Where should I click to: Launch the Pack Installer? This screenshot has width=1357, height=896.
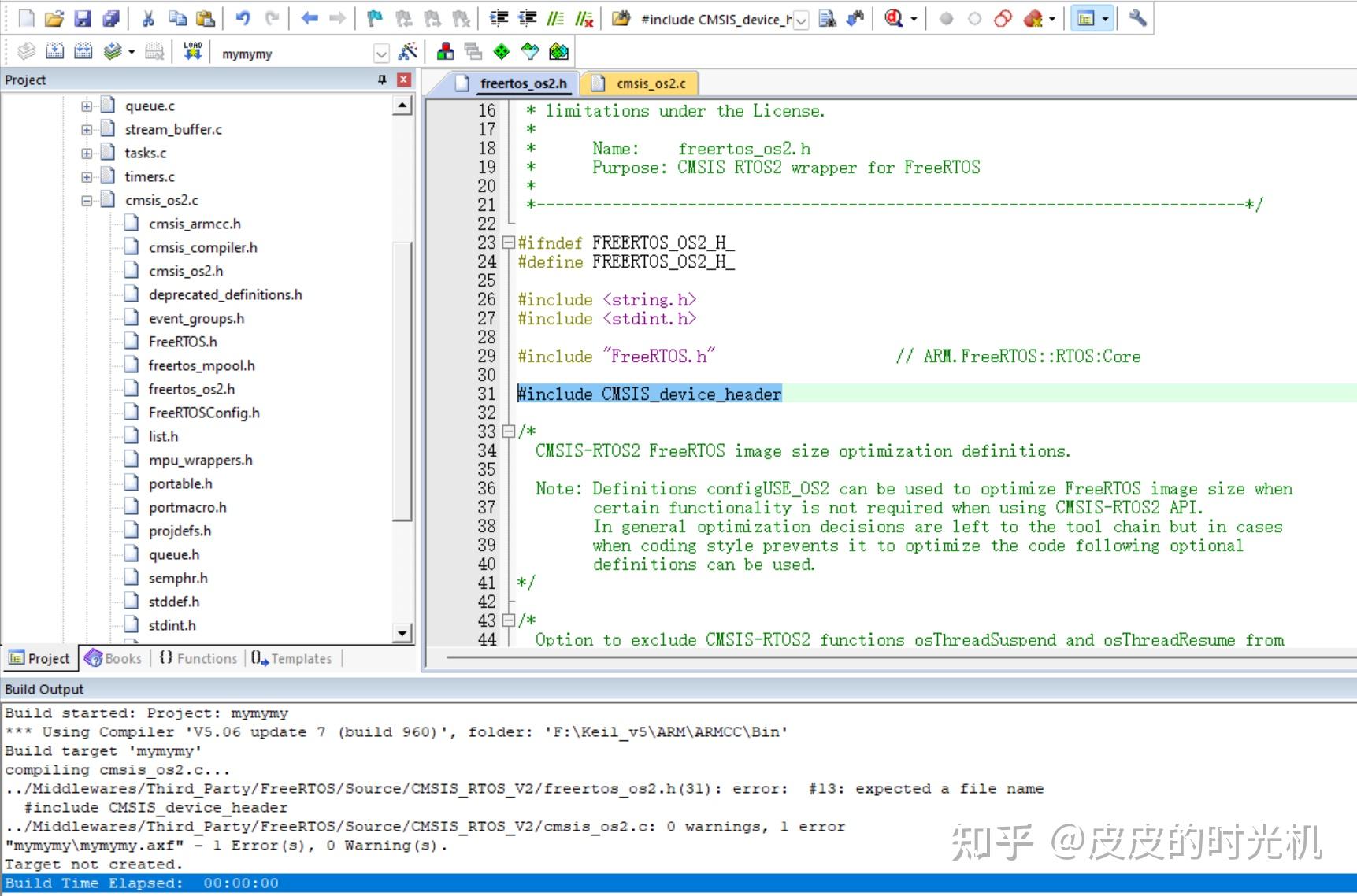558,52
